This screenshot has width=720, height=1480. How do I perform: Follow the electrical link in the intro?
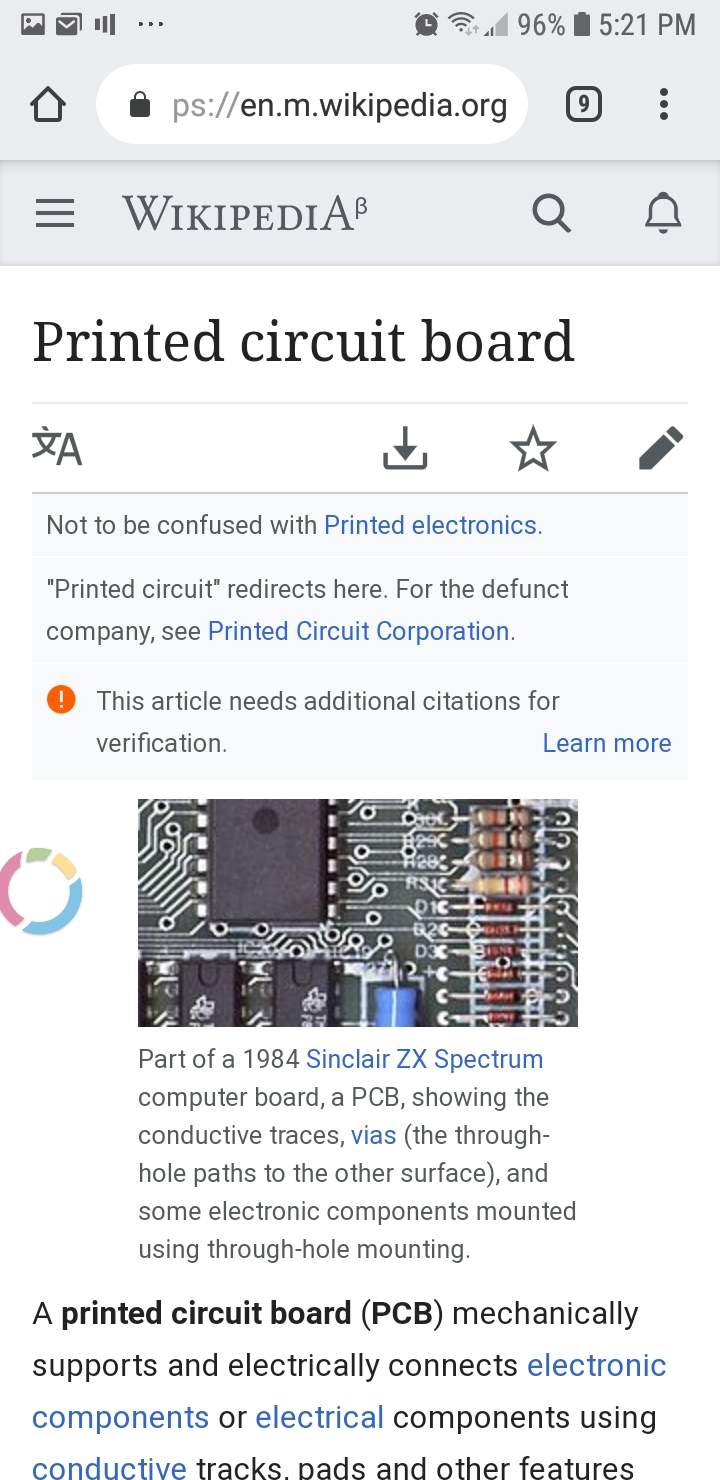pos(319,1417)
